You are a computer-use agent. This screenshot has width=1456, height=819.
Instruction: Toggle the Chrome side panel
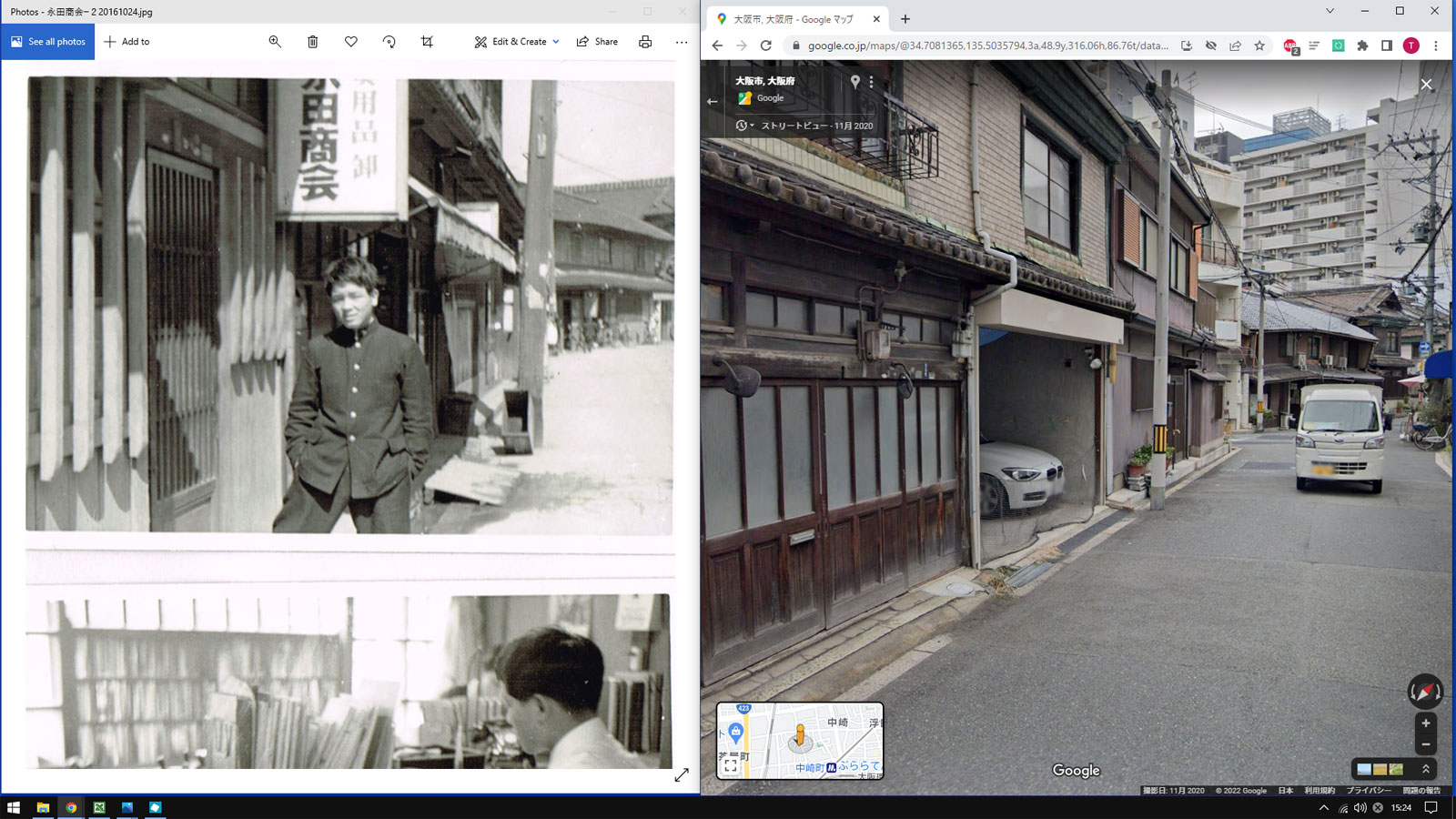pyautogui.click(x=1387, y=45)
